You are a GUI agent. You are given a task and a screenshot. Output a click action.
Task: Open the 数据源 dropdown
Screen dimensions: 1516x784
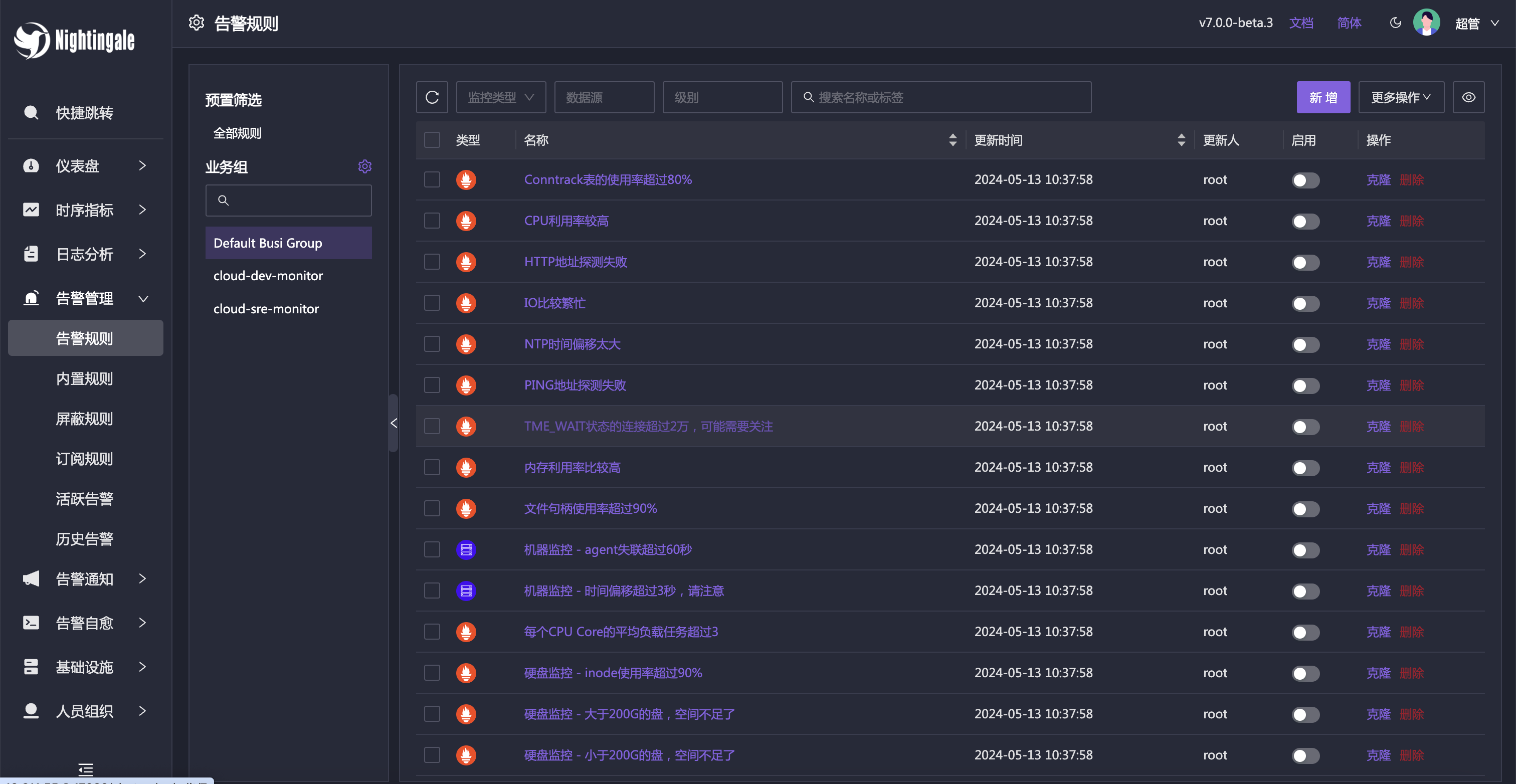click(604, 97)
